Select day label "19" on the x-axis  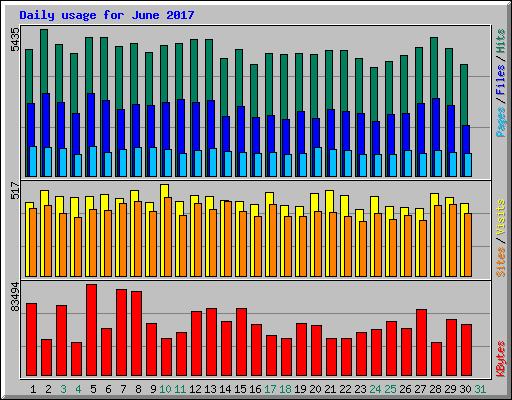click(300, 389)
